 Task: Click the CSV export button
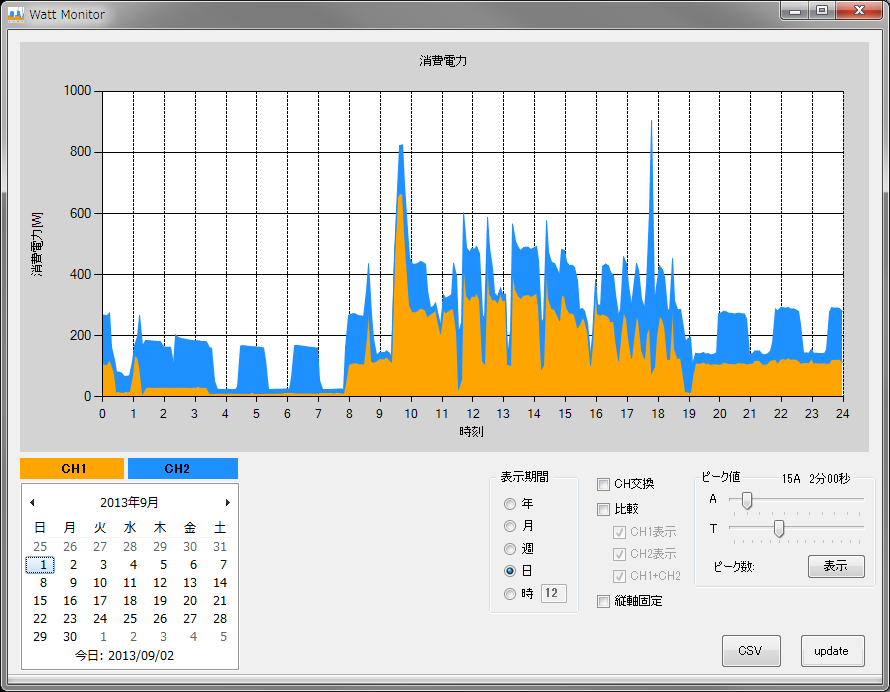point(751,651)
